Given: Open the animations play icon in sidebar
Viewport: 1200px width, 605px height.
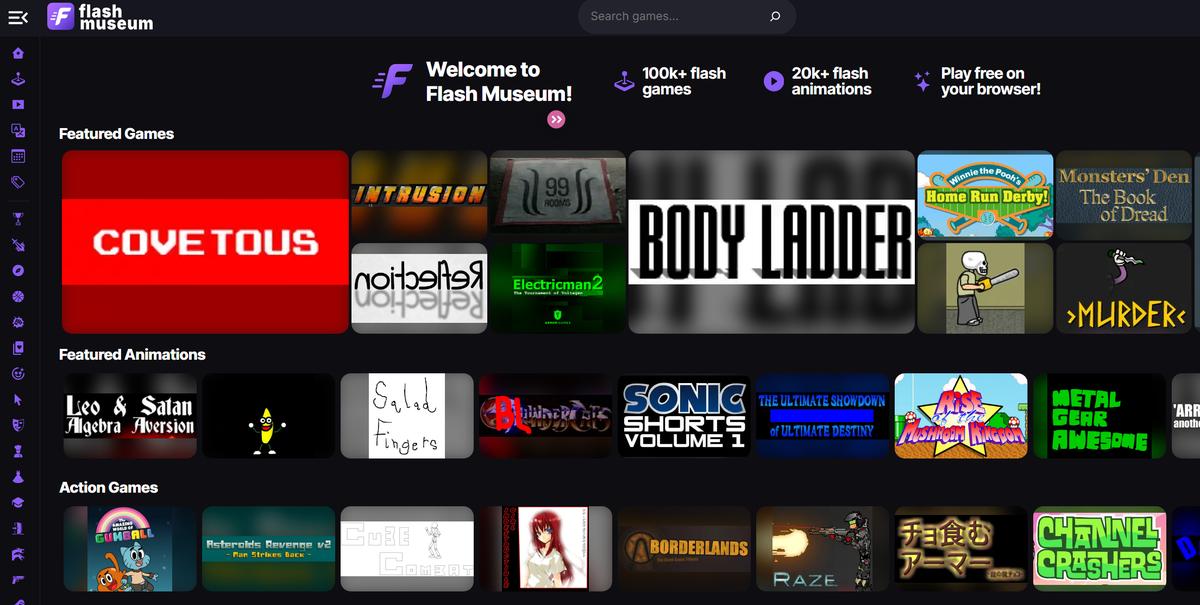Looking at the screenshot, I should coord(18,105).
